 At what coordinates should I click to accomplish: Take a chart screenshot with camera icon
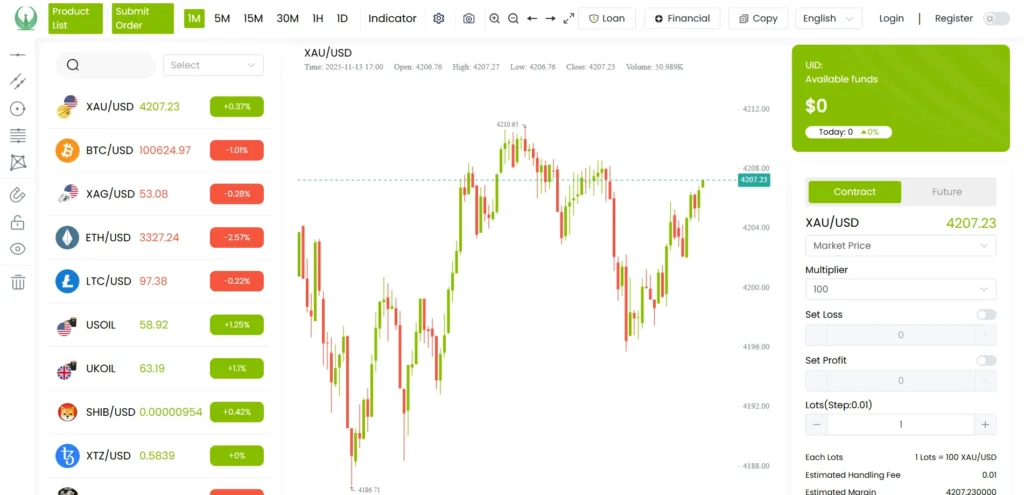[469, 19]
